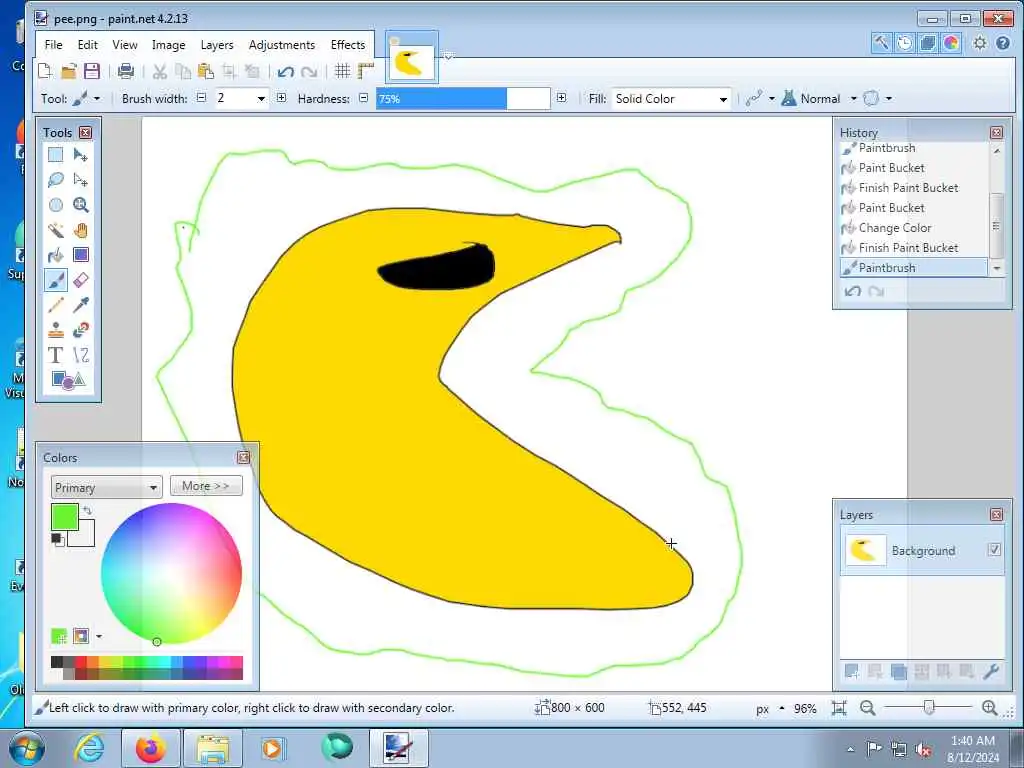Screen dimensions: 1024x768
Task: Toggle the Layers window button
Action: pos(927,43)
